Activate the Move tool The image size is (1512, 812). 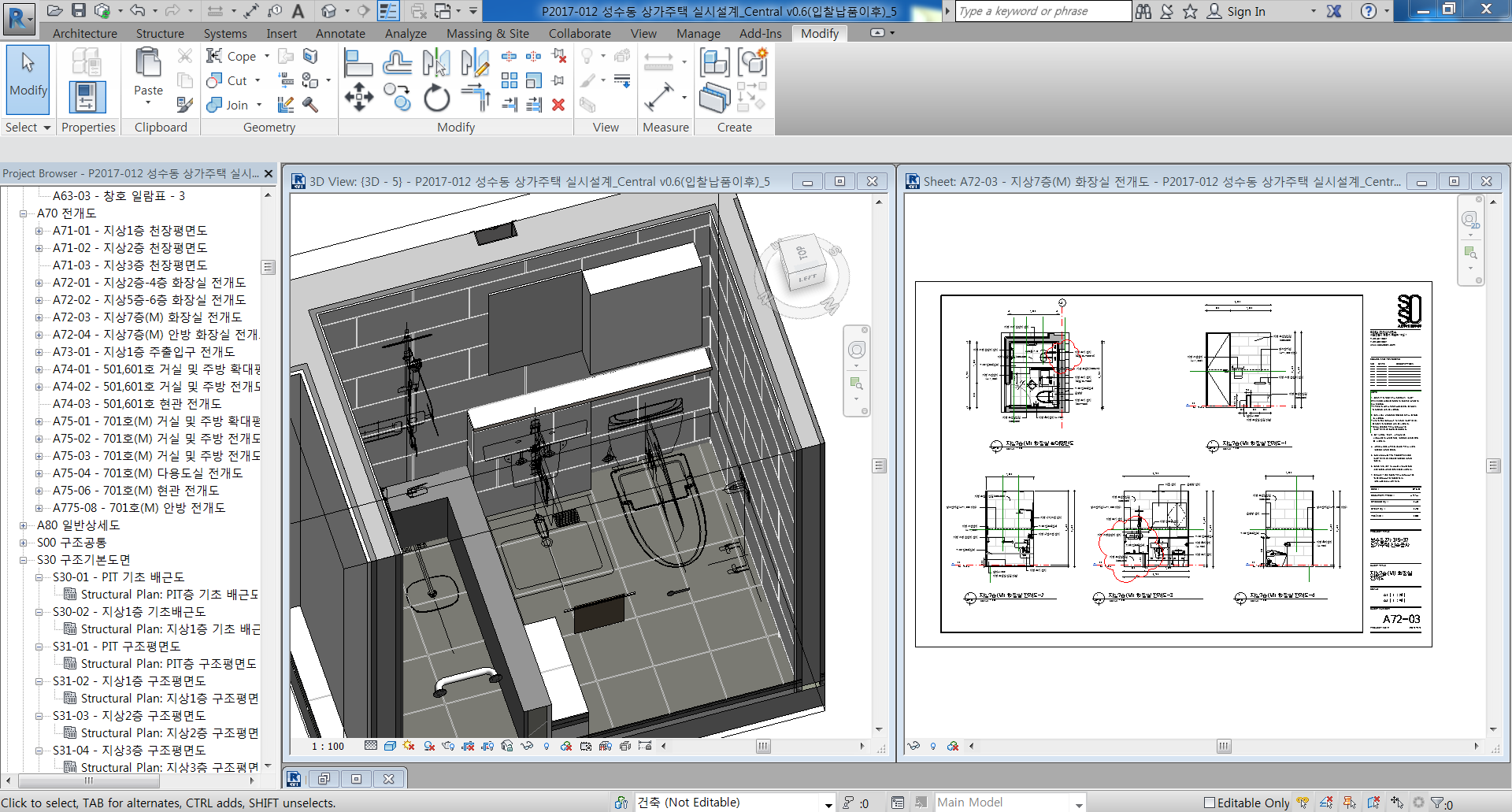click(x=358, y=98)
